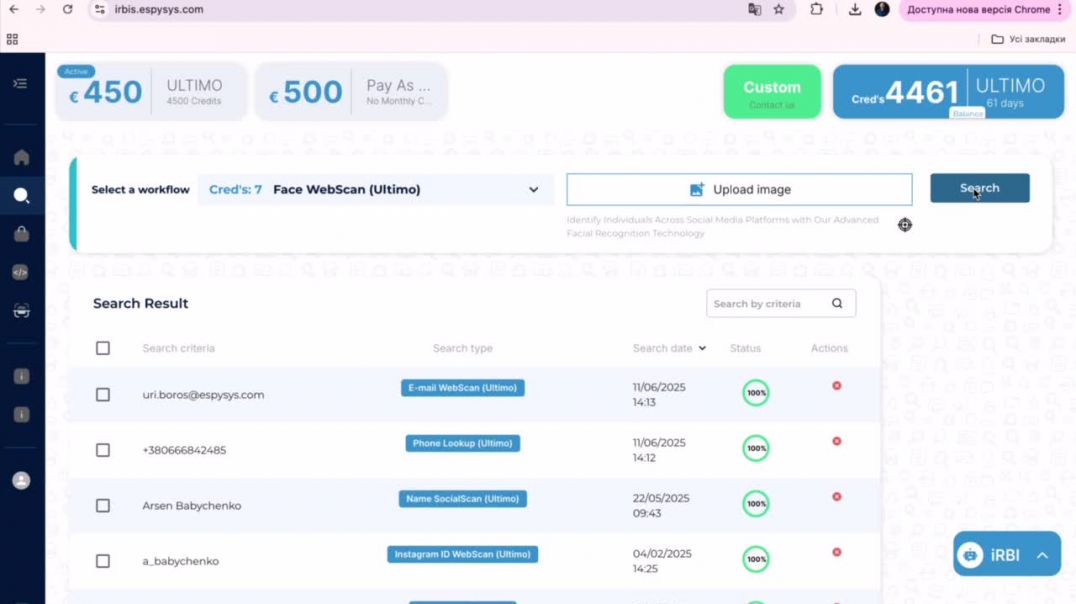Open the API code icon in sidebar

pos(21,272)
